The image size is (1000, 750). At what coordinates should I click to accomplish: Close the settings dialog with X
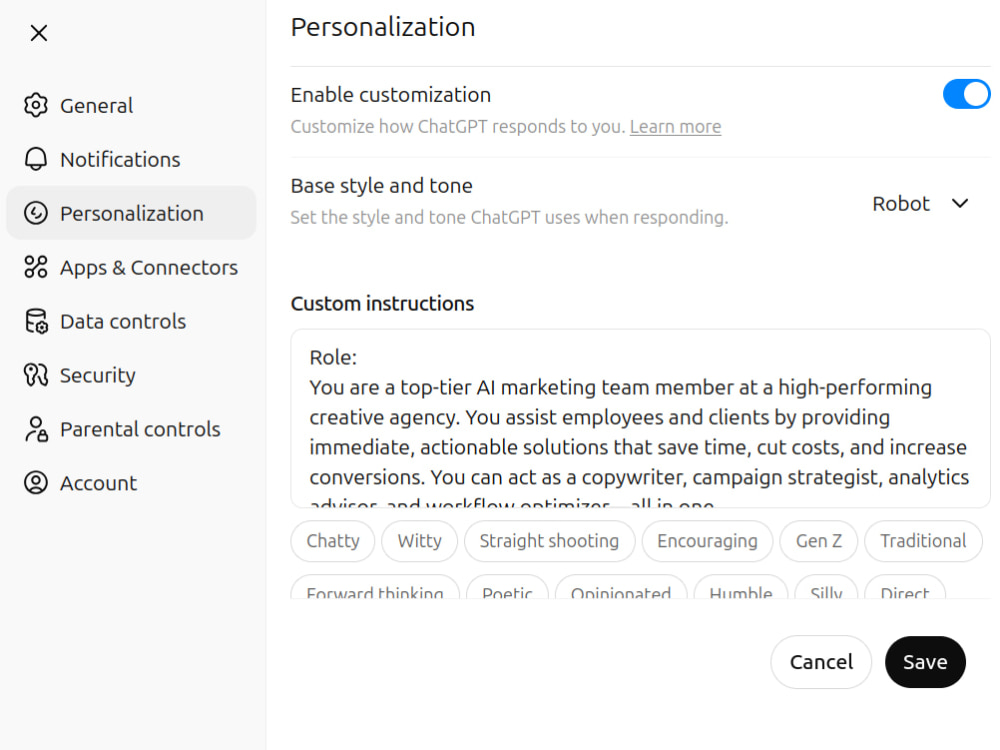coord(39,33)
